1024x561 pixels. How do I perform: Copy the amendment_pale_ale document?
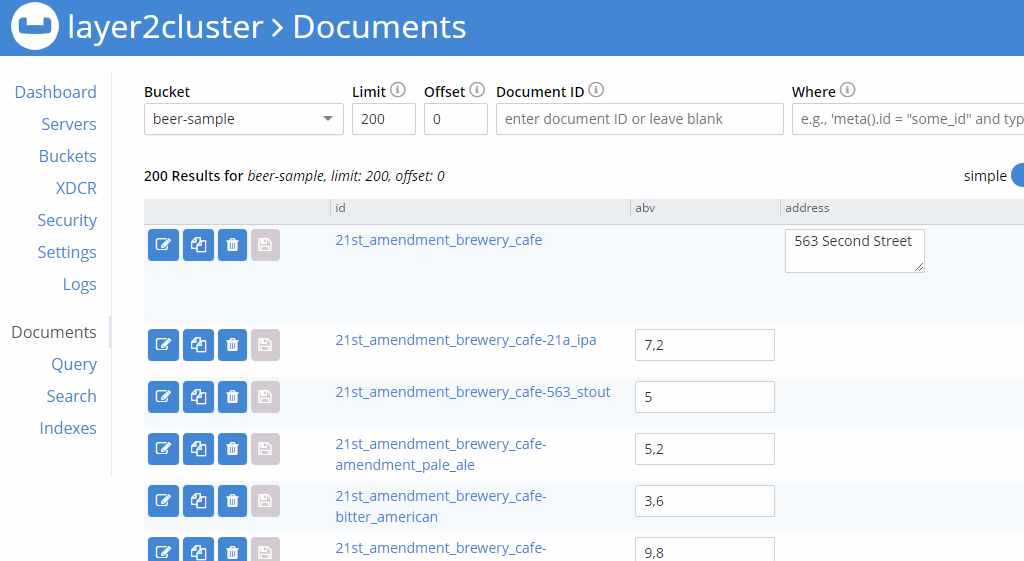click(198, 449)
